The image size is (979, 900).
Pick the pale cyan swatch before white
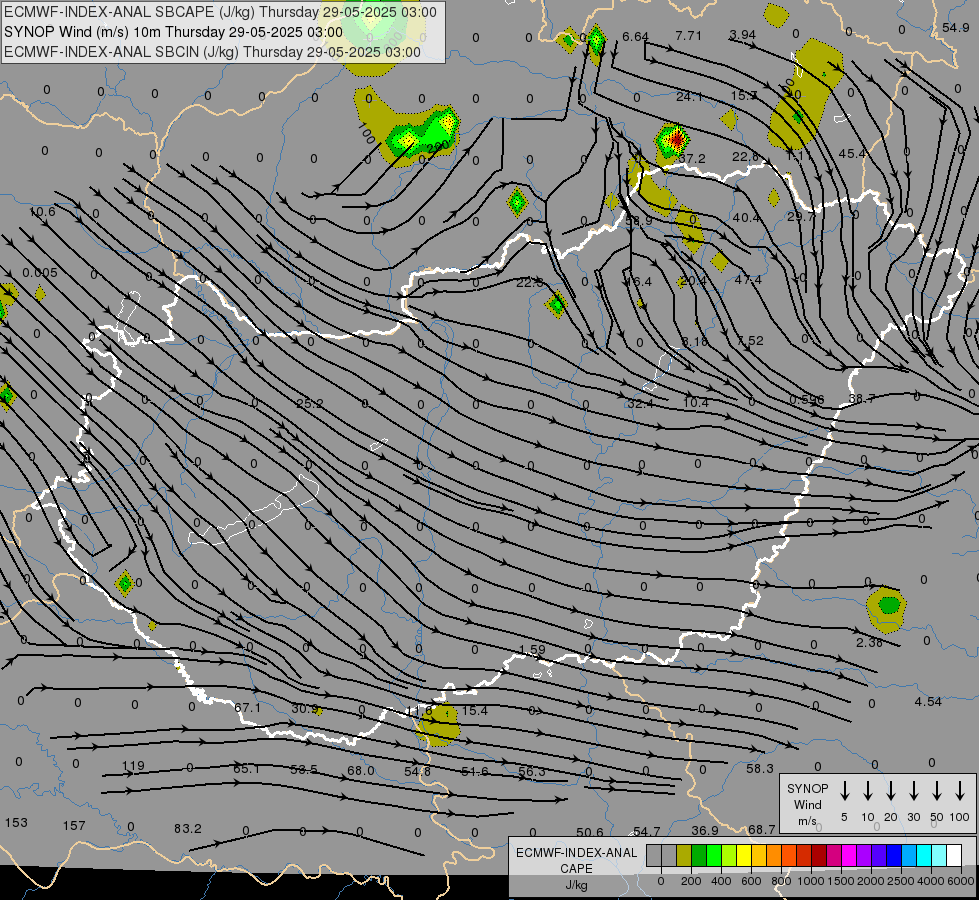(x=939, y=856)
